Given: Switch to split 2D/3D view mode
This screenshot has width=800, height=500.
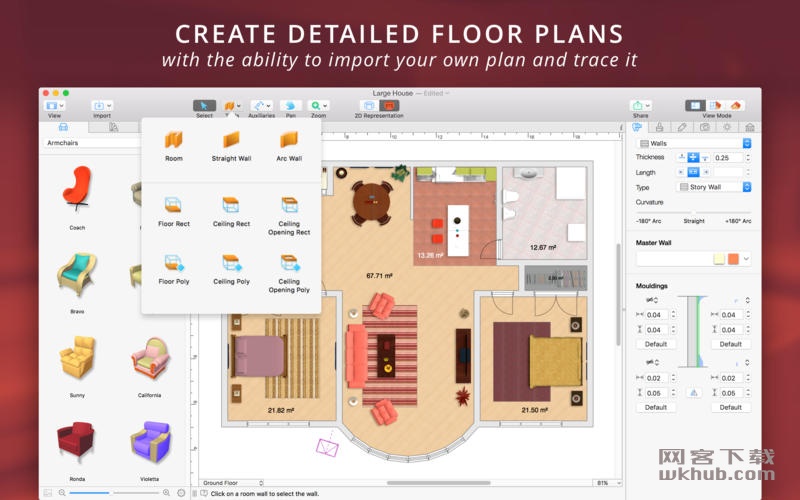Looking at the screenshot, I should (715, 106).
